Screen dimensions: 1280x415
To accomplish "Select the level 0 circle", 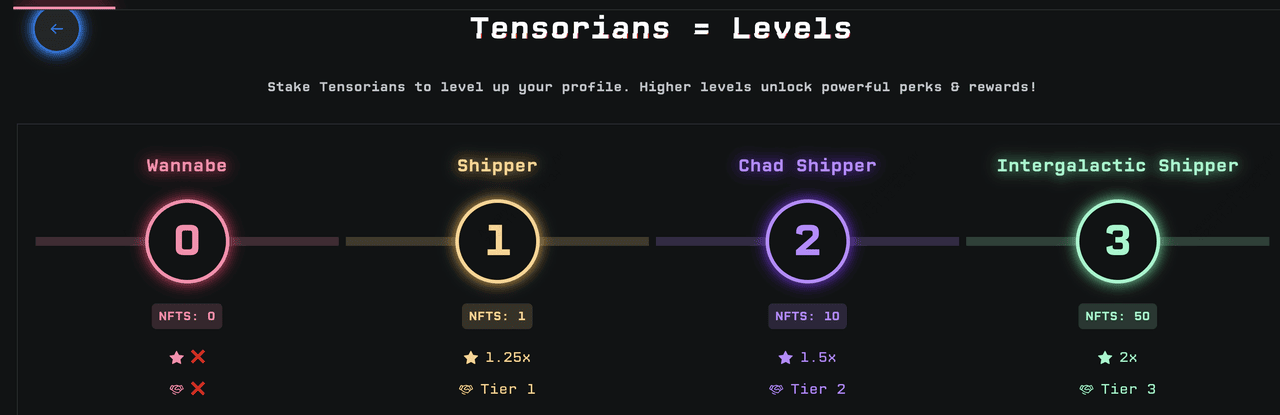I will (x=187, y=241).
